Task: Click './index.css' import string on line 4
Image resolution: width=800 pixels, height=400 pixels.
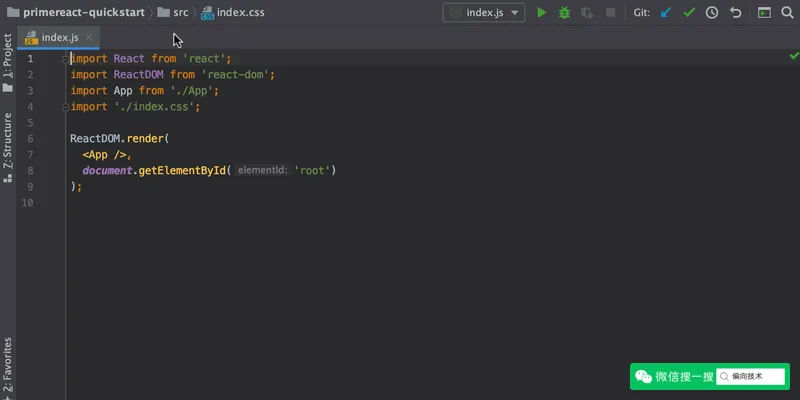Action: click(155, 107)
